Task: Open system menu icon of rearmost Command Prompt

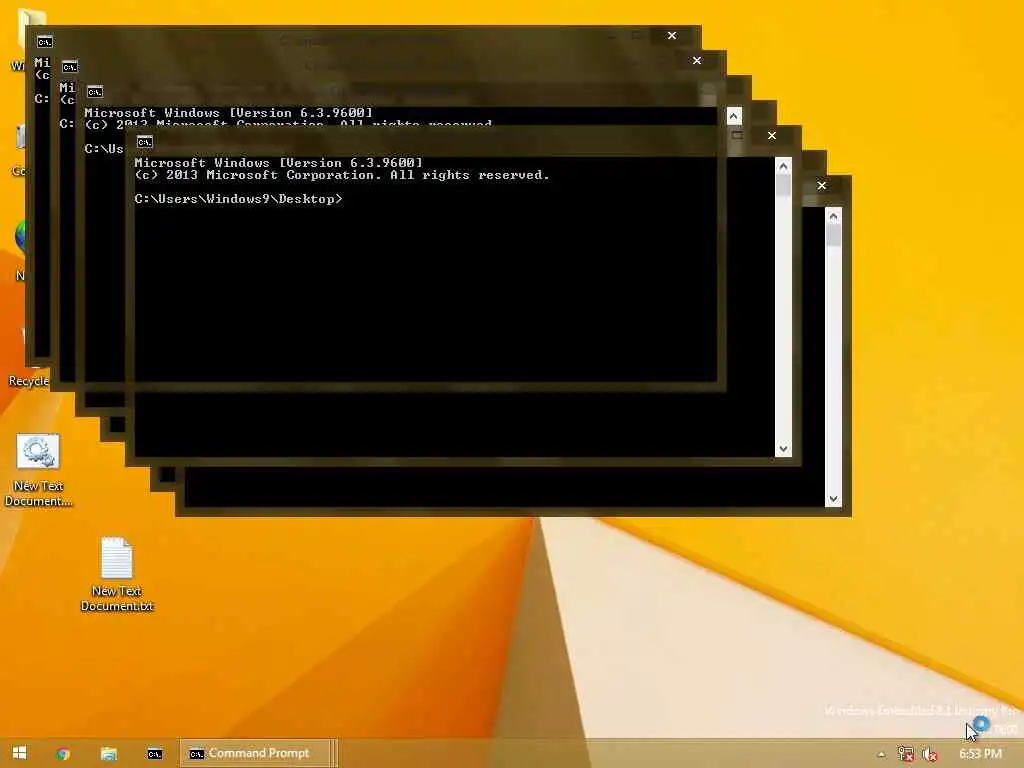Action: click(x=44, y=42)
